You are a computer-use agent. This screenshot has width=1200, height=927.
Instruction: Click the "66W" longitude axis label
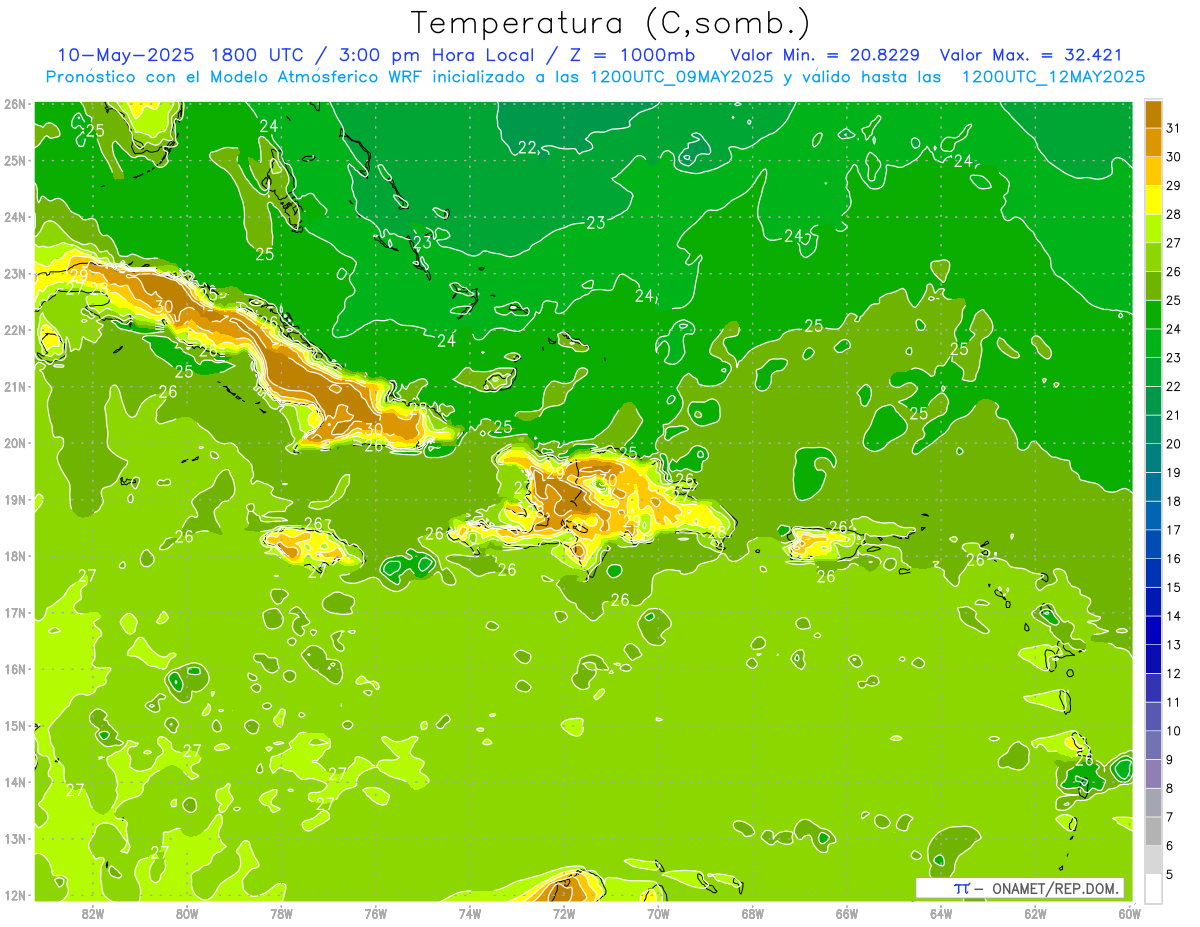point(847,913)
